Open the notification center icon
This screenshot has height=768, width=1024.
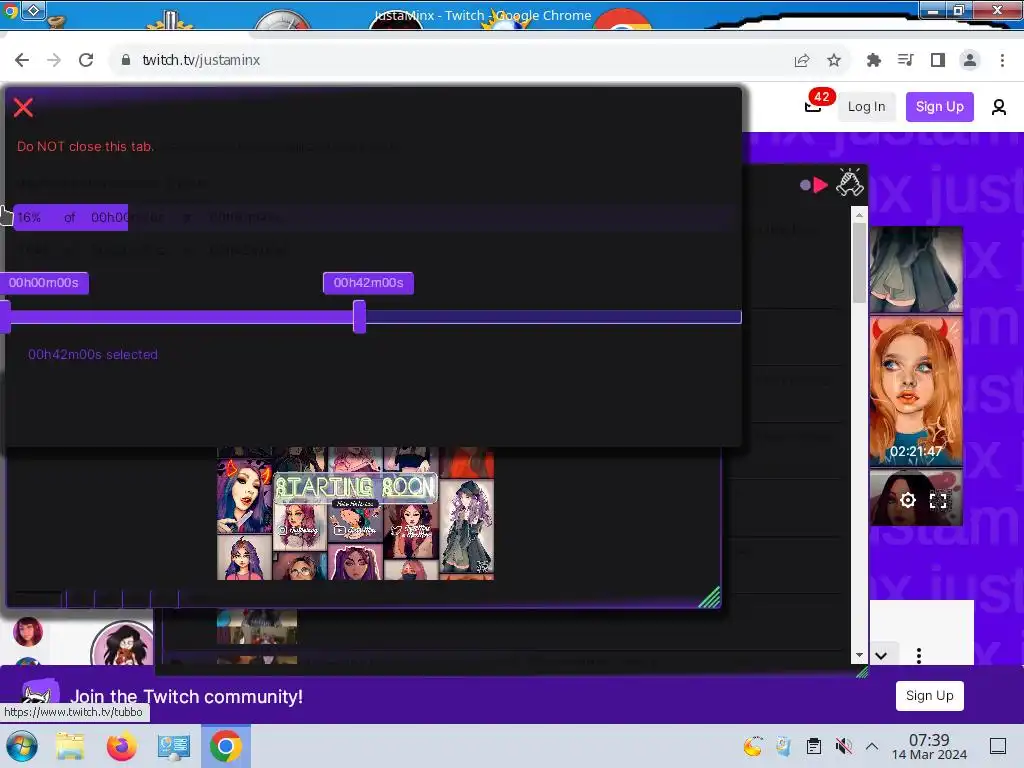coord(998,746)
